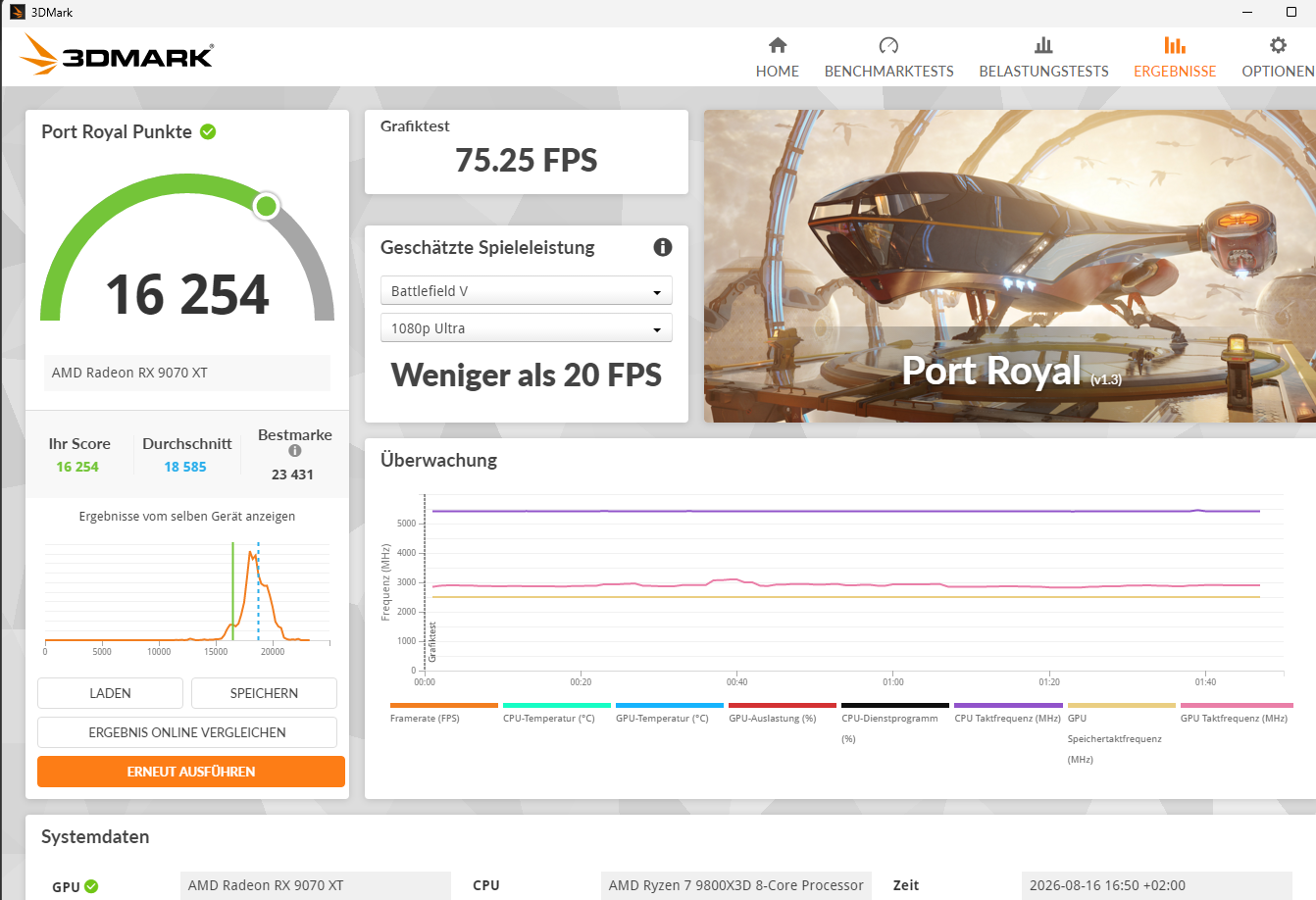Click the large 16 254 score number
The image size is (1316, 900).
(187, 295)
